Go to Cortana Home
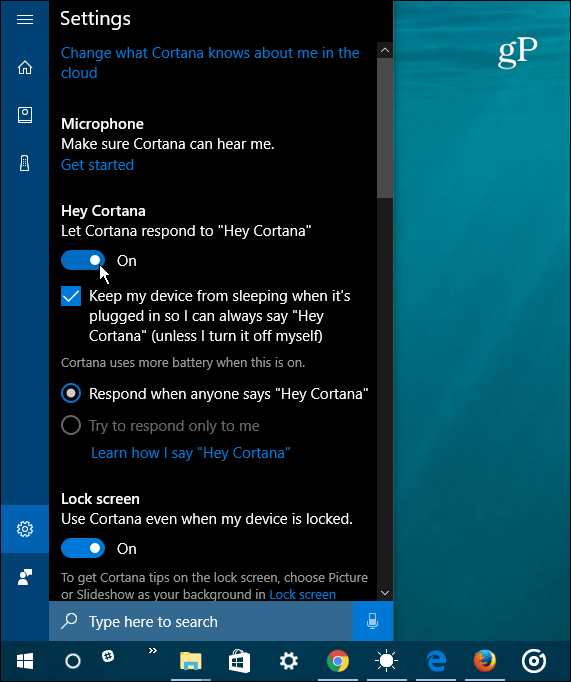The height and width of the screenshot is (682, 571). pyautogui.click(x=25, y=67)
